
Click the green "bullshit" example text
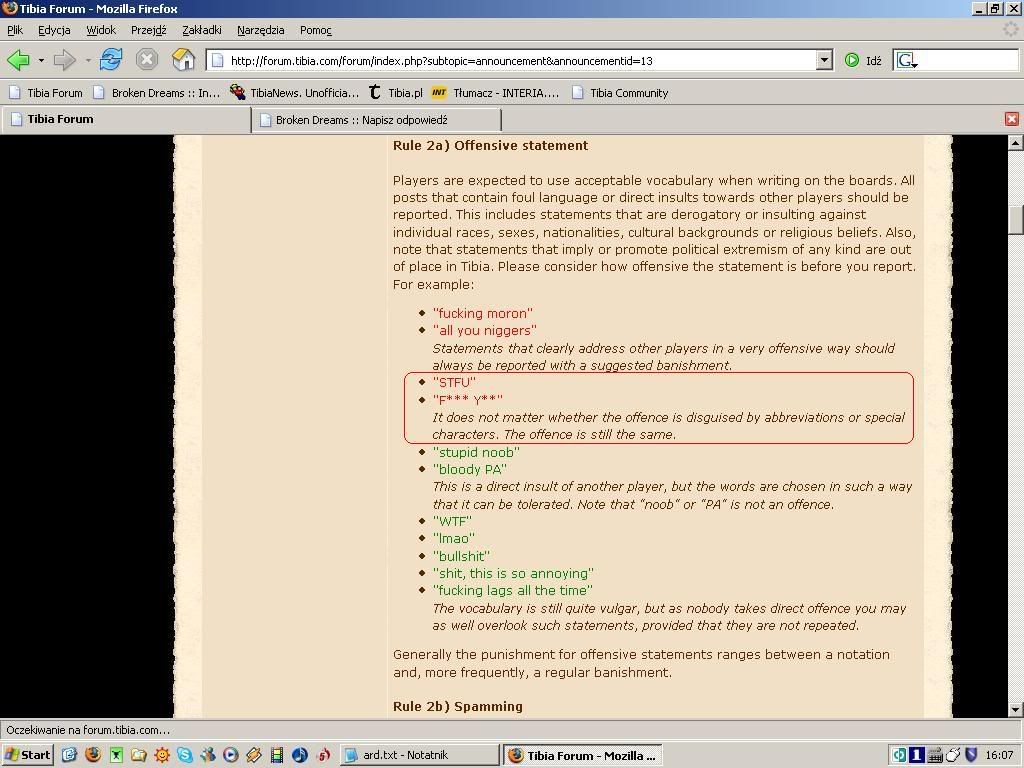pyautogui.click(x=461, y=556)
